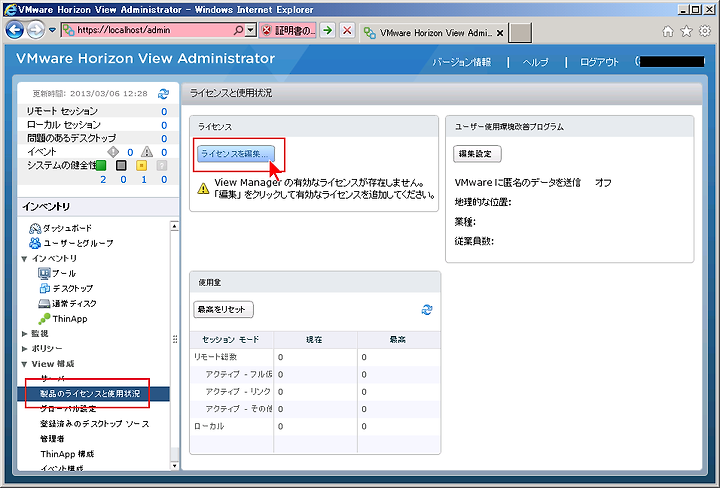Click the ライセンスを編集... button
The image size is (720, 488).
point(236,154)
